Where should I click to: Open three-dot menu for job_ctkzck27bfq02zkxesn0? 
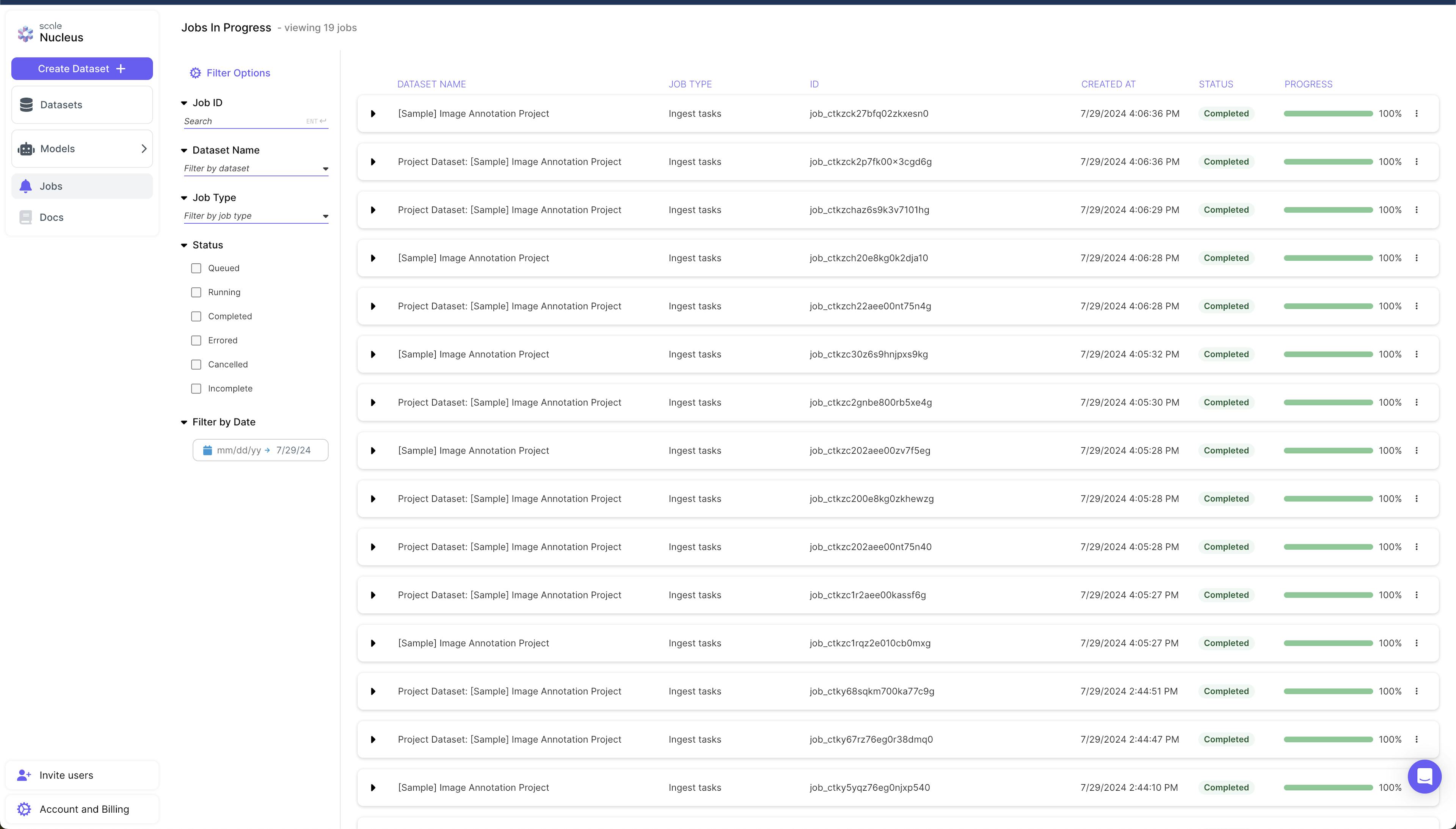pos(1417,114)
